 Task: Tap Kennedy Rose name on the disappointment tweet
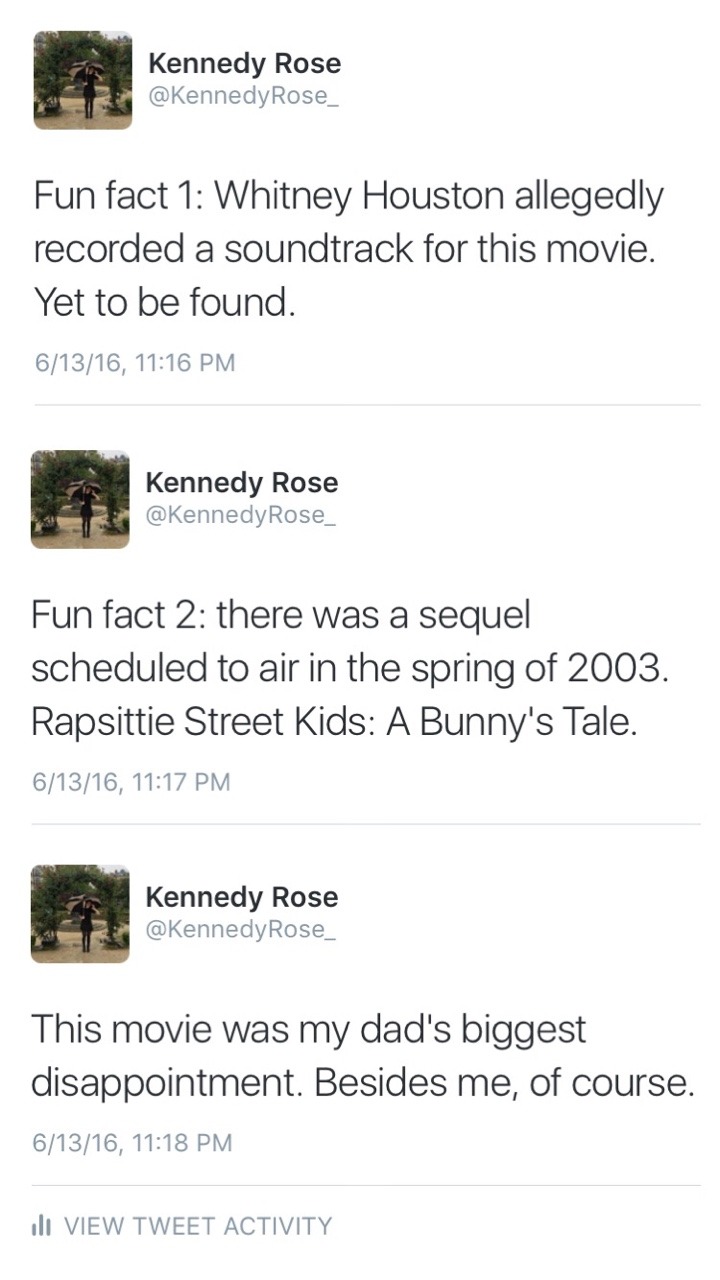tap(241, 897)
